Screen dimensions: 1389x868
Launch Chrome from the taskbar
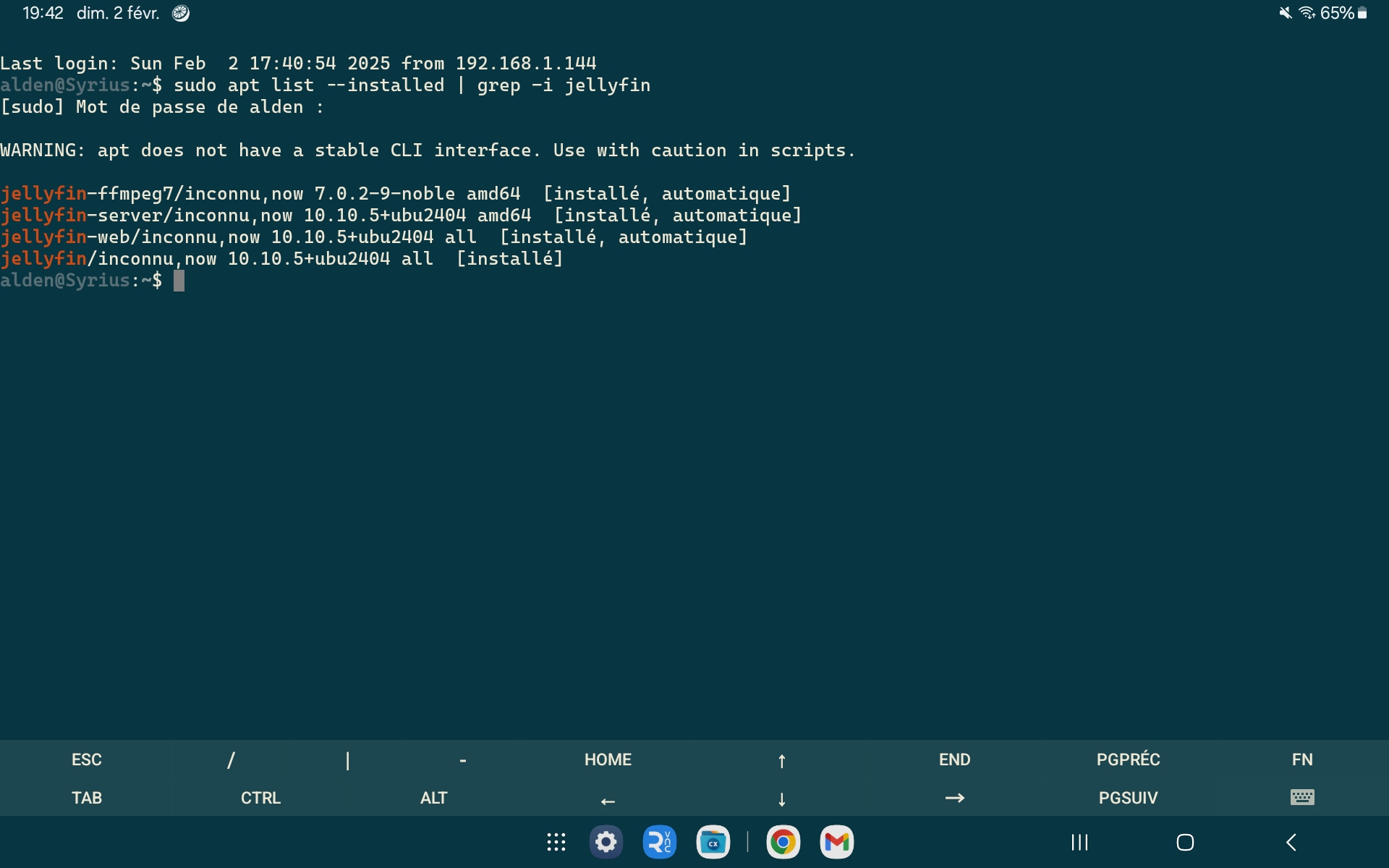click(x=783, y=842)
